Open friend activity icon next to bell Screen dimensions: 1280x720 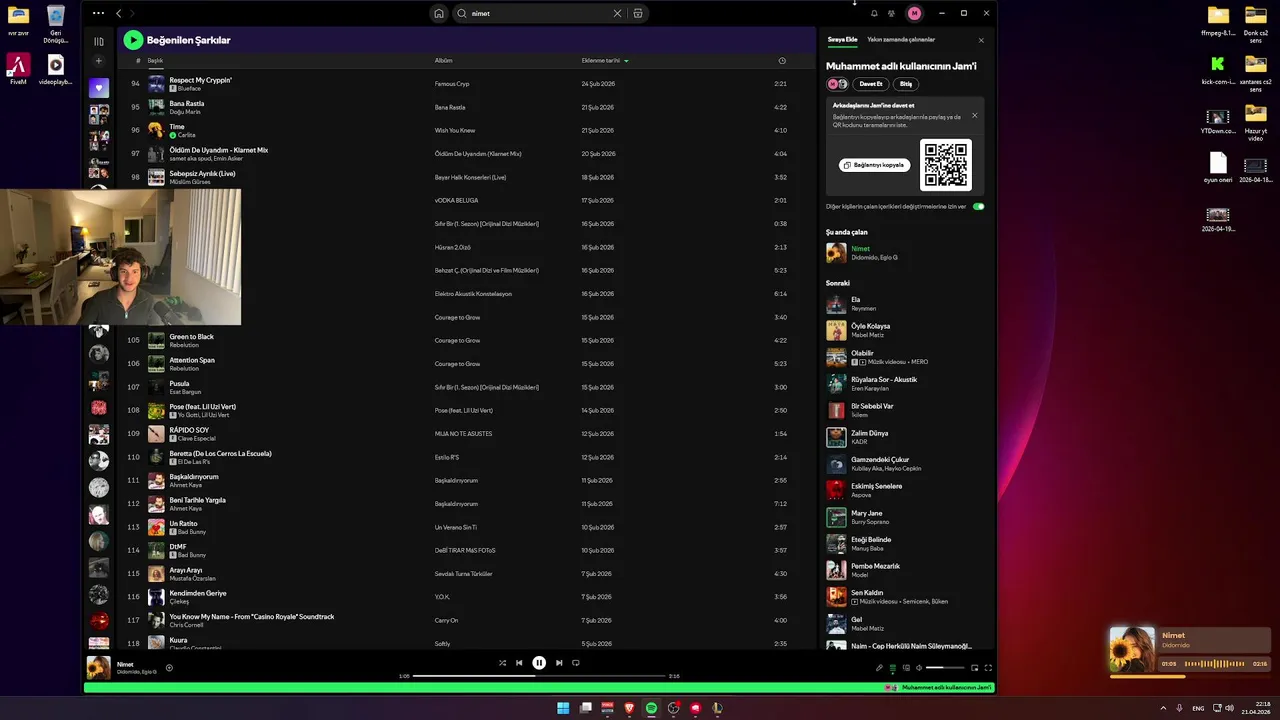pos(891,13)
